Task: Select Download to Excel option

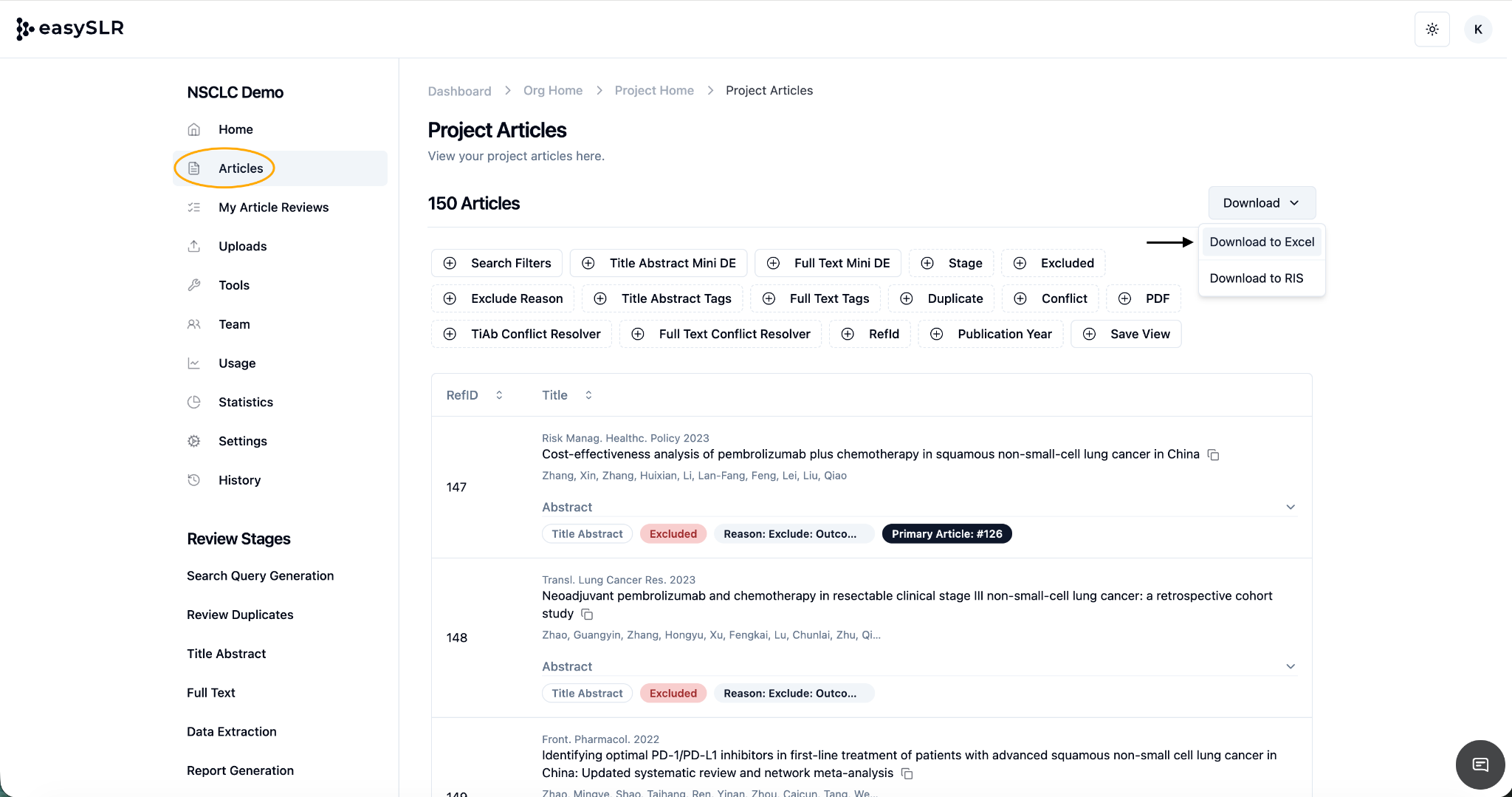Action: point(1261,242)
